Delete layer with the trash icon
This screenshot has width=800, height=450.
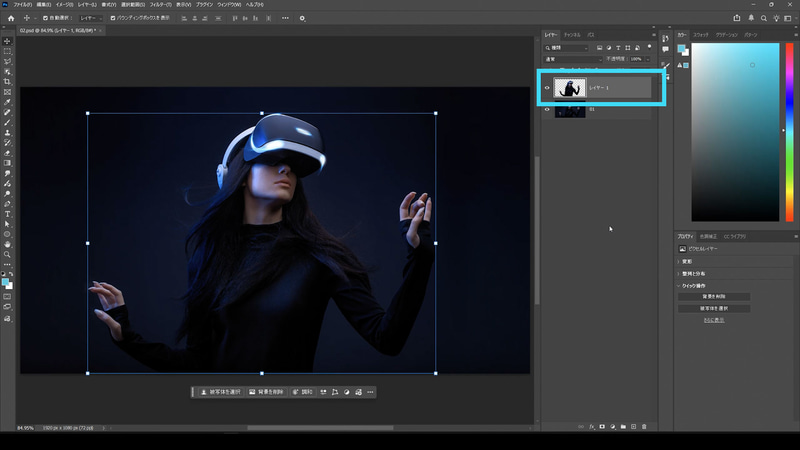click(x=645, y=427)
